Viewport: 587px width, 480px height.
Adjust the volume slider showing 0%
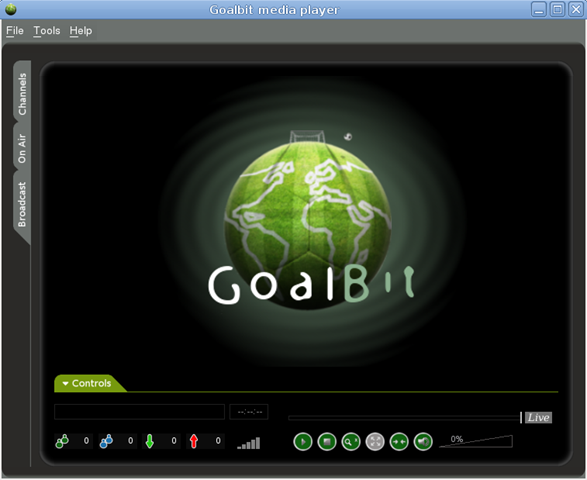[x=476, y=441]
